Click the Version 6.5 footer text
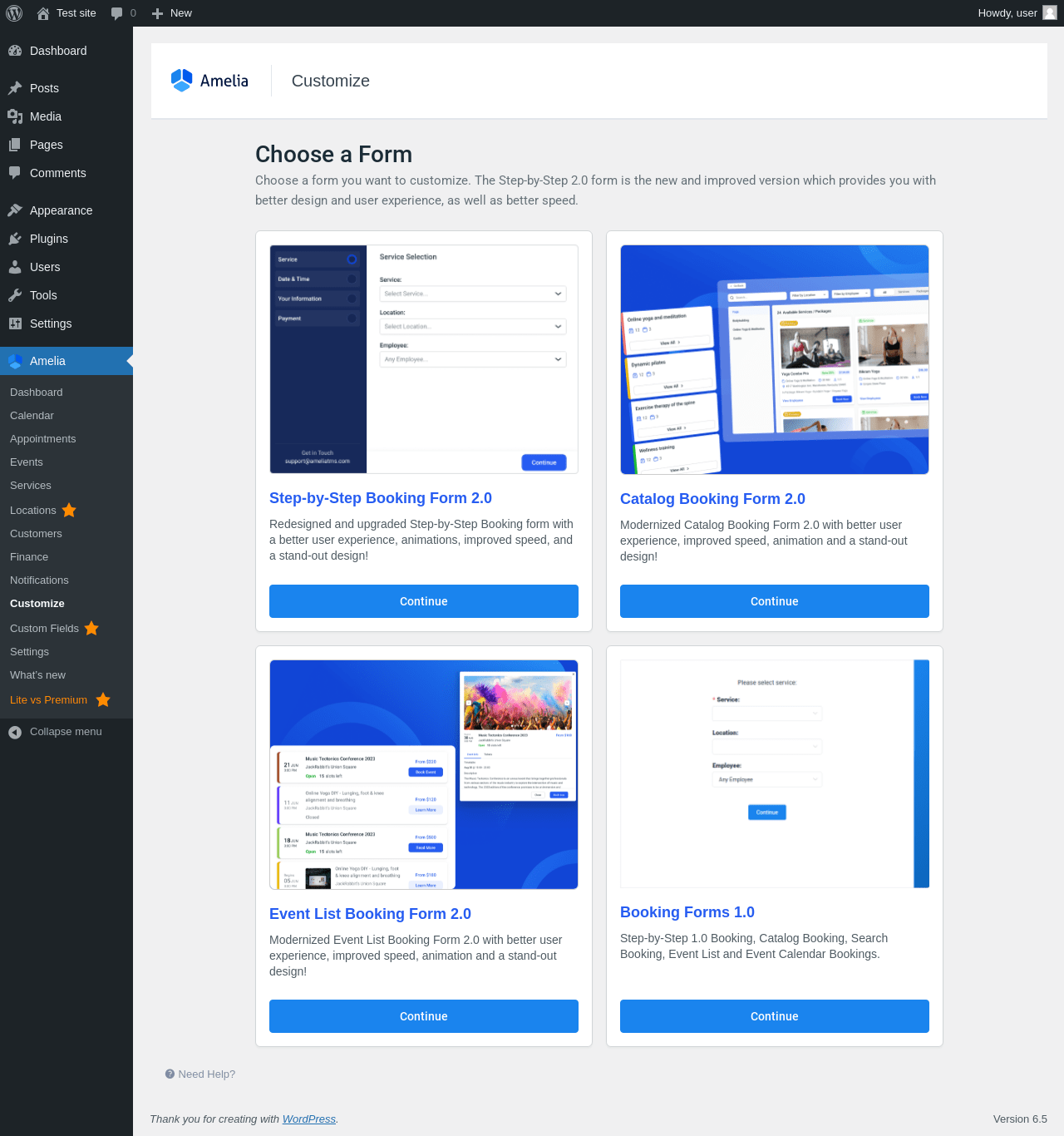The width and height of the screenshot is (1064, 1136). pos(1020,1119)
